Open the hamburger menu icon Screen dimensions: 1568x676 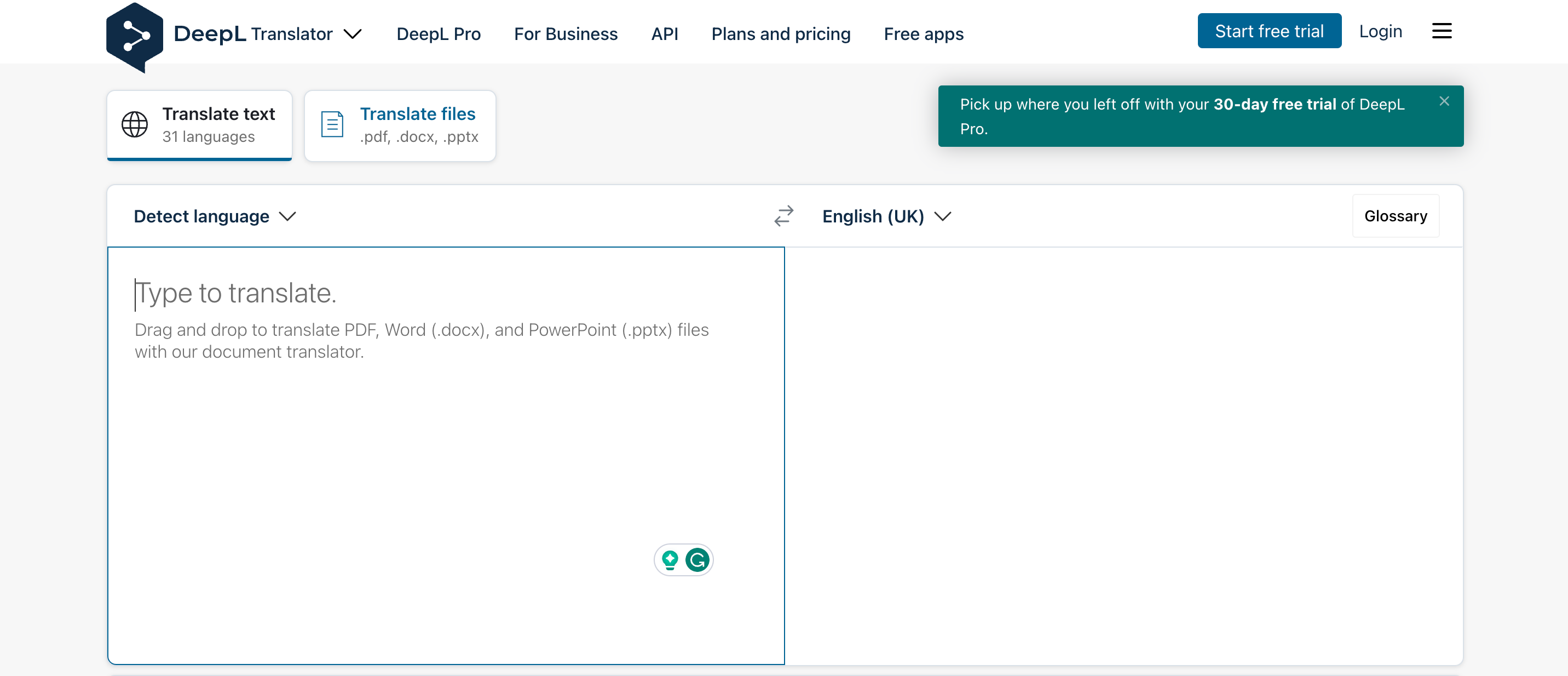1442,31
